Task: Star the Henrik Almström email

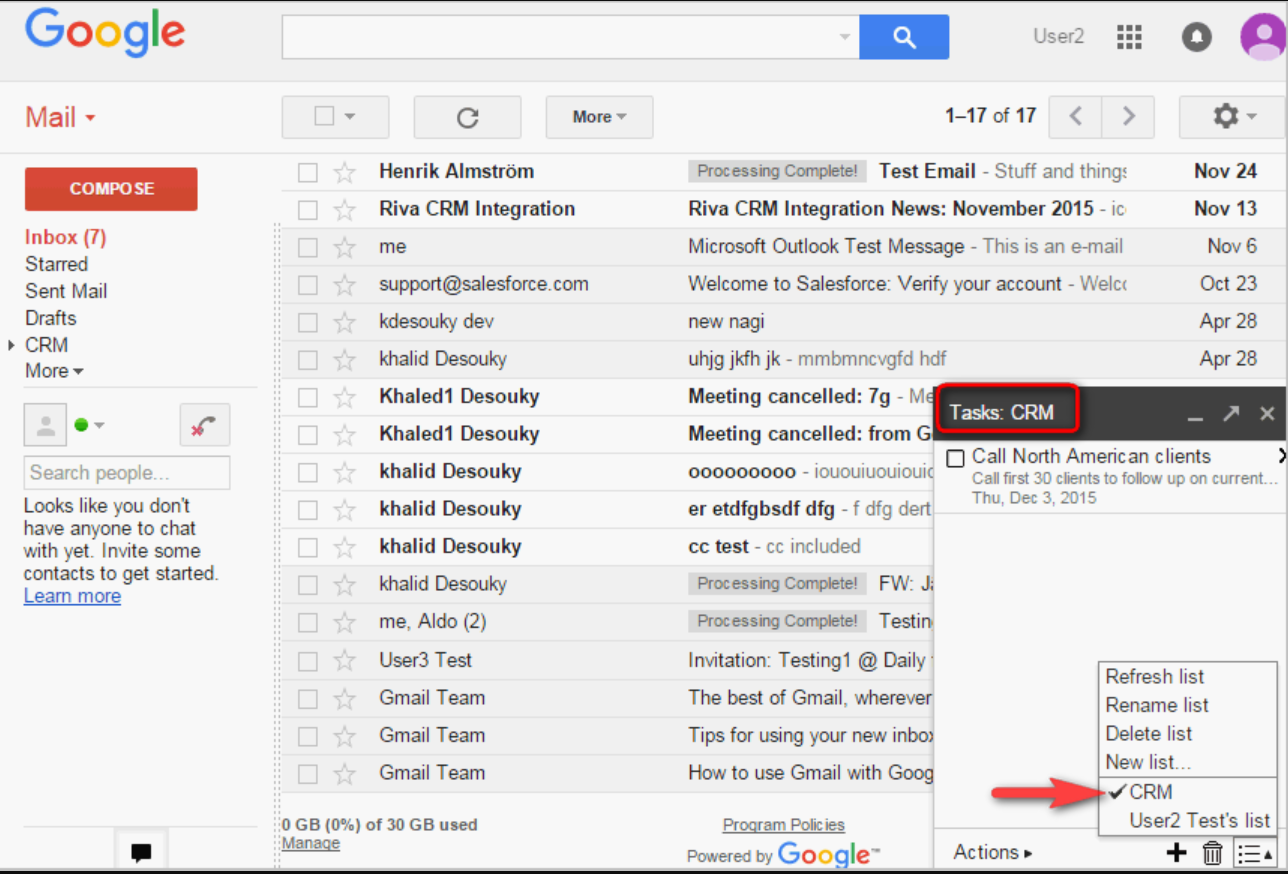Action: click(x=345, y=172)
